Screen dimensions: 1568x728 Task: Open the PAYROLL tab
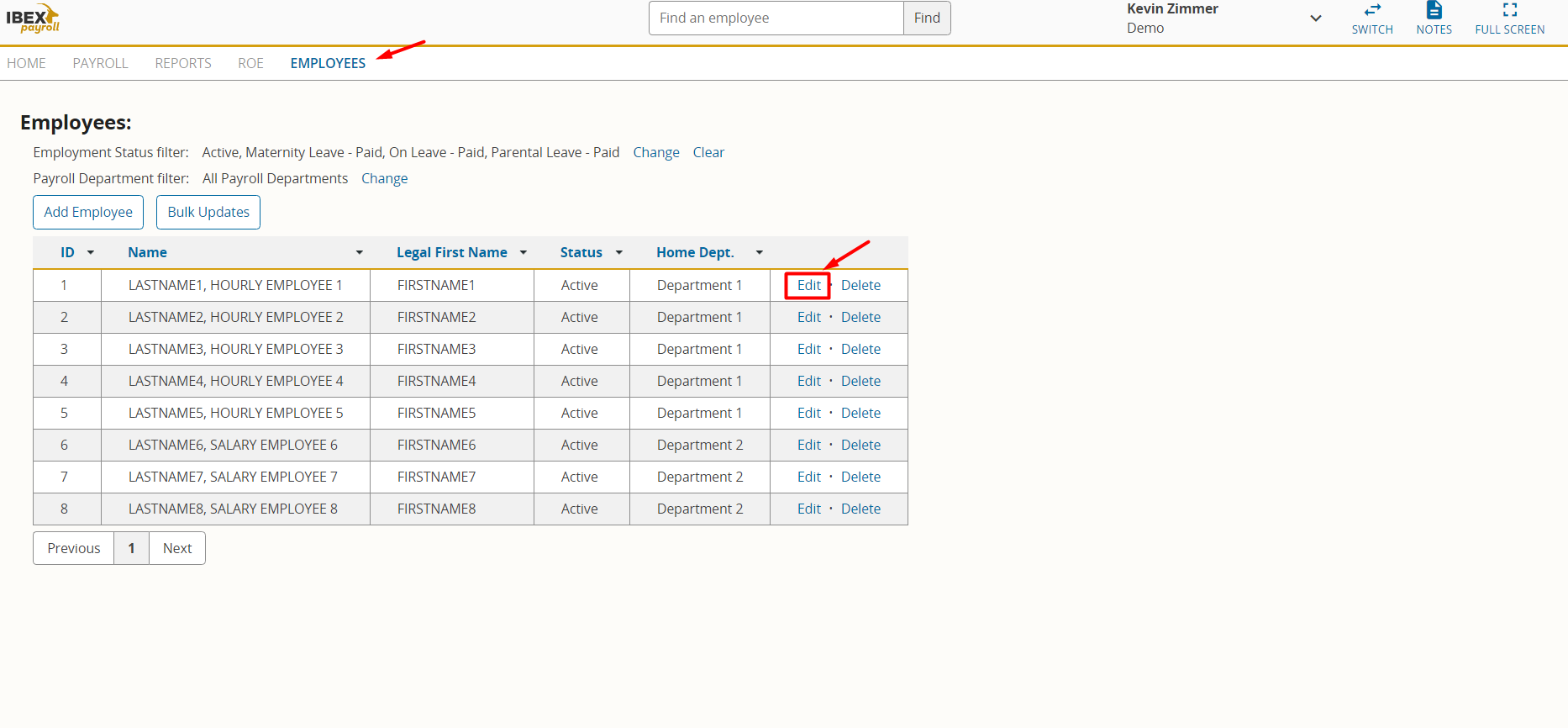[100, 63]
